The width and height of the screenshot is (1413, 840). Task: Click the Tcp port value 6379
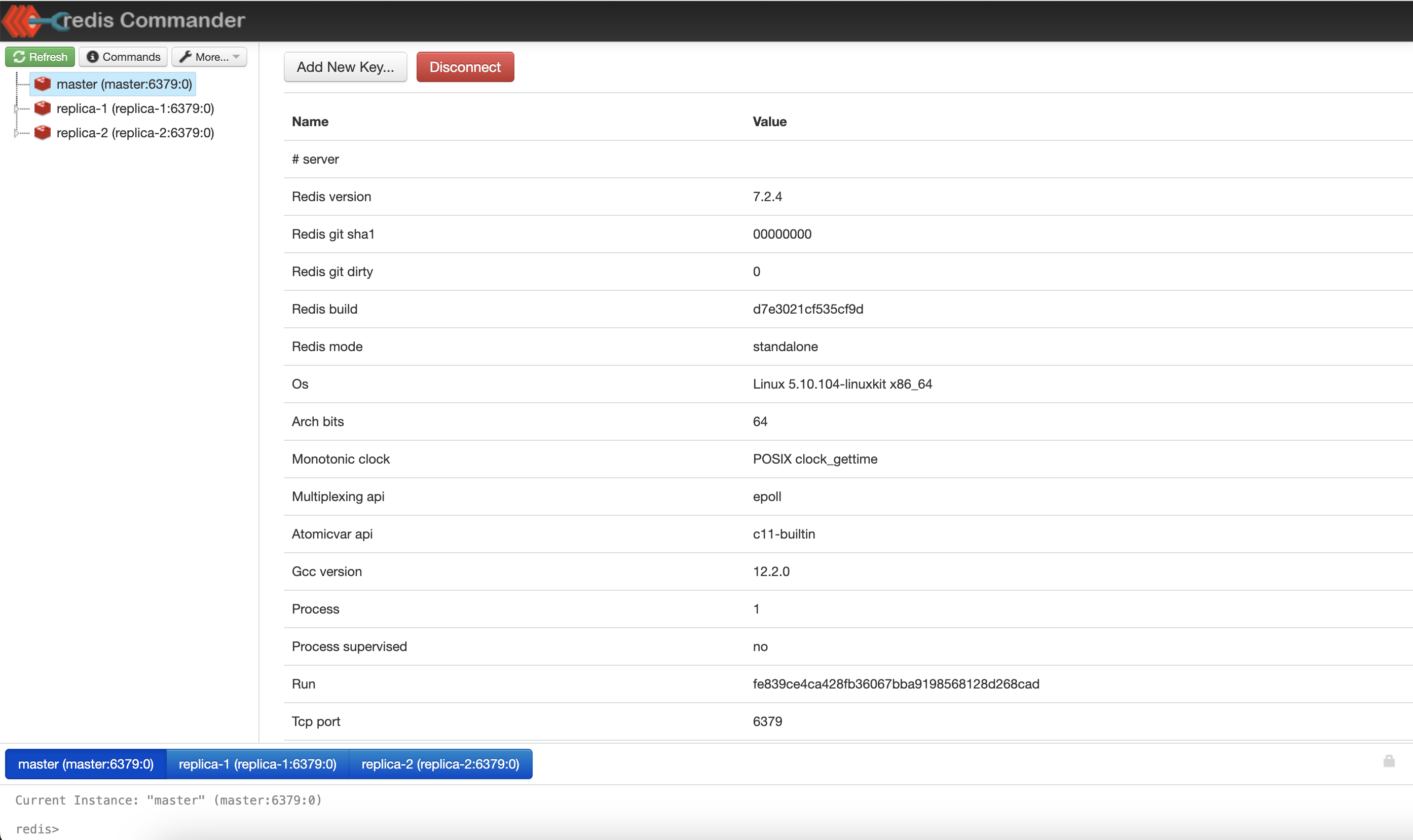(768, 721)
